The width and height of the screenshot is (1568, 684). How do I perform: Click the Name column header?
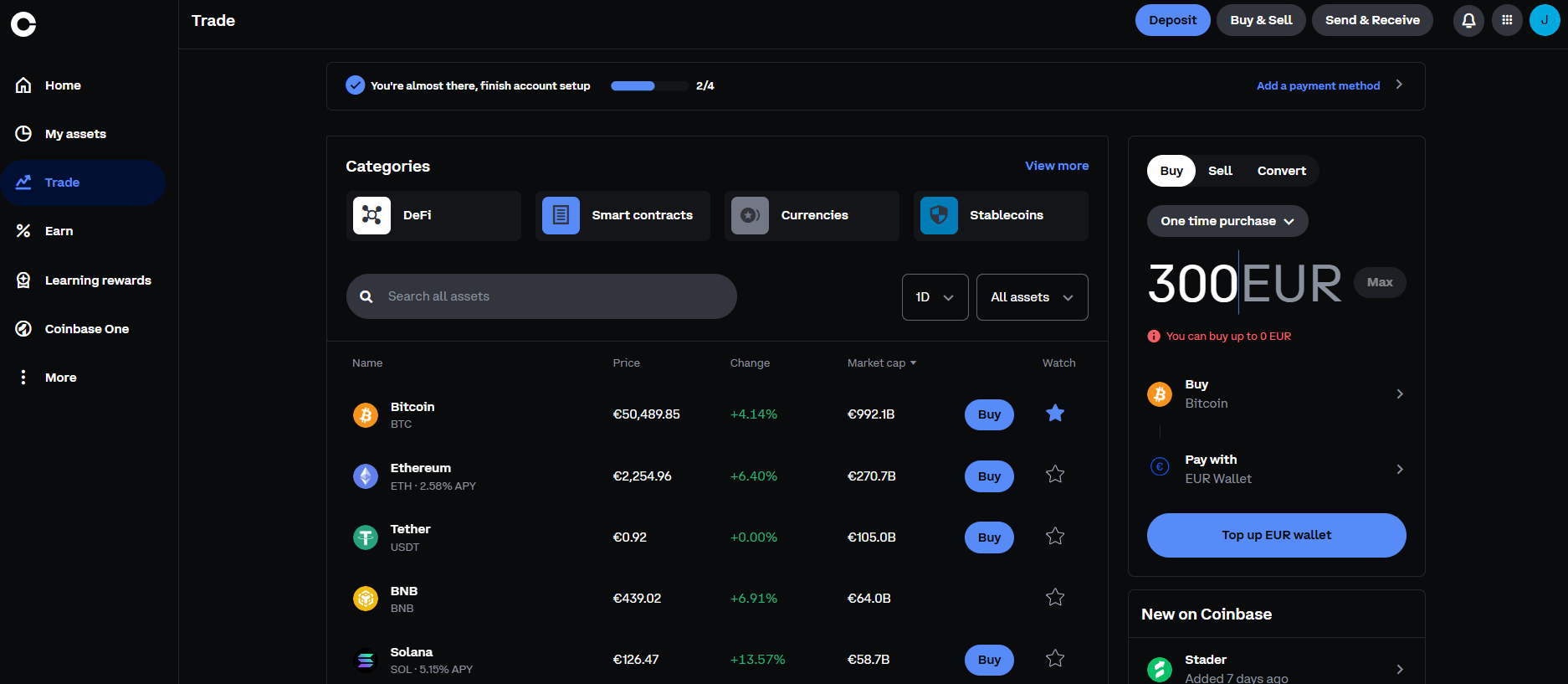pyautogui.click(x=367, y=363)
